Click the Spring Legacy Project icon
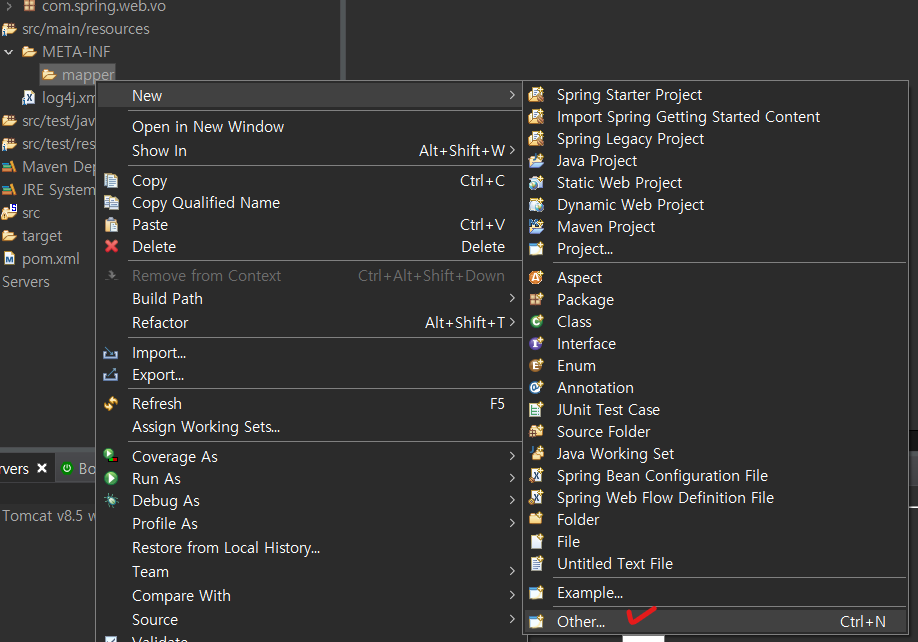Screen dimensions: 918x642 coord(536,139)
